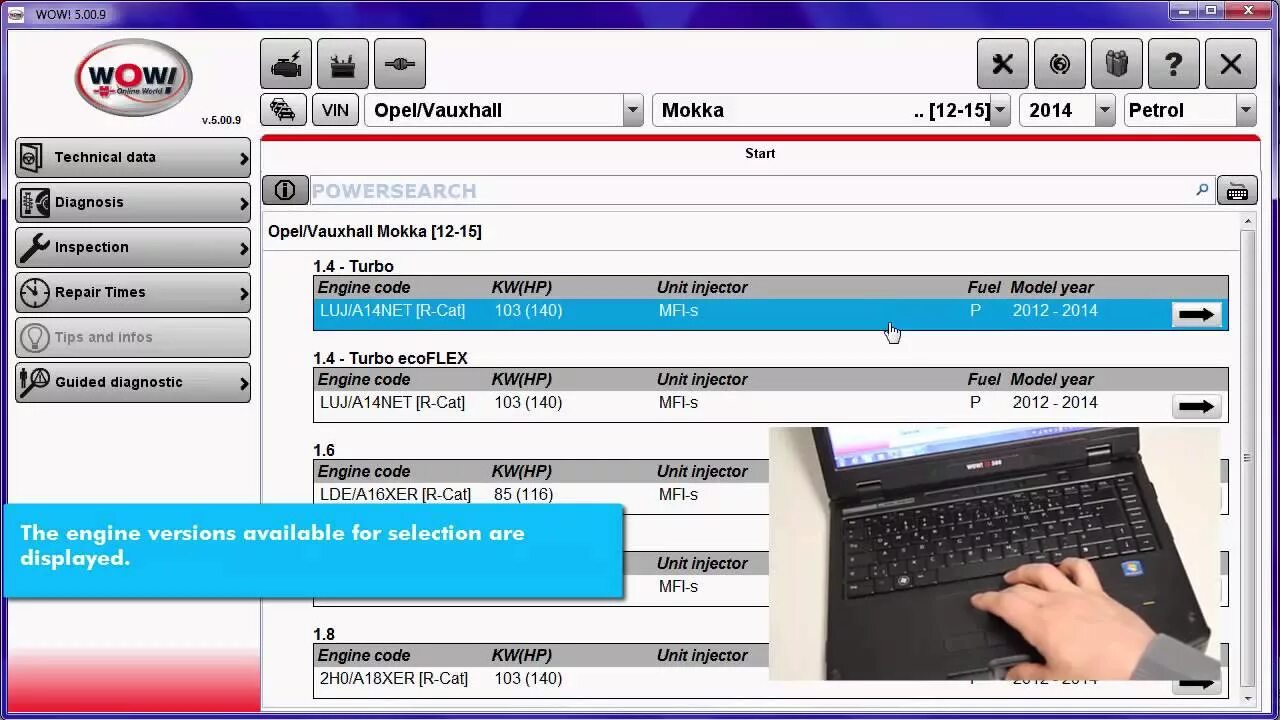Screen dimensions: 1280x720
Task: Click the engine icon in top toolbar
Action: (286, 65)
